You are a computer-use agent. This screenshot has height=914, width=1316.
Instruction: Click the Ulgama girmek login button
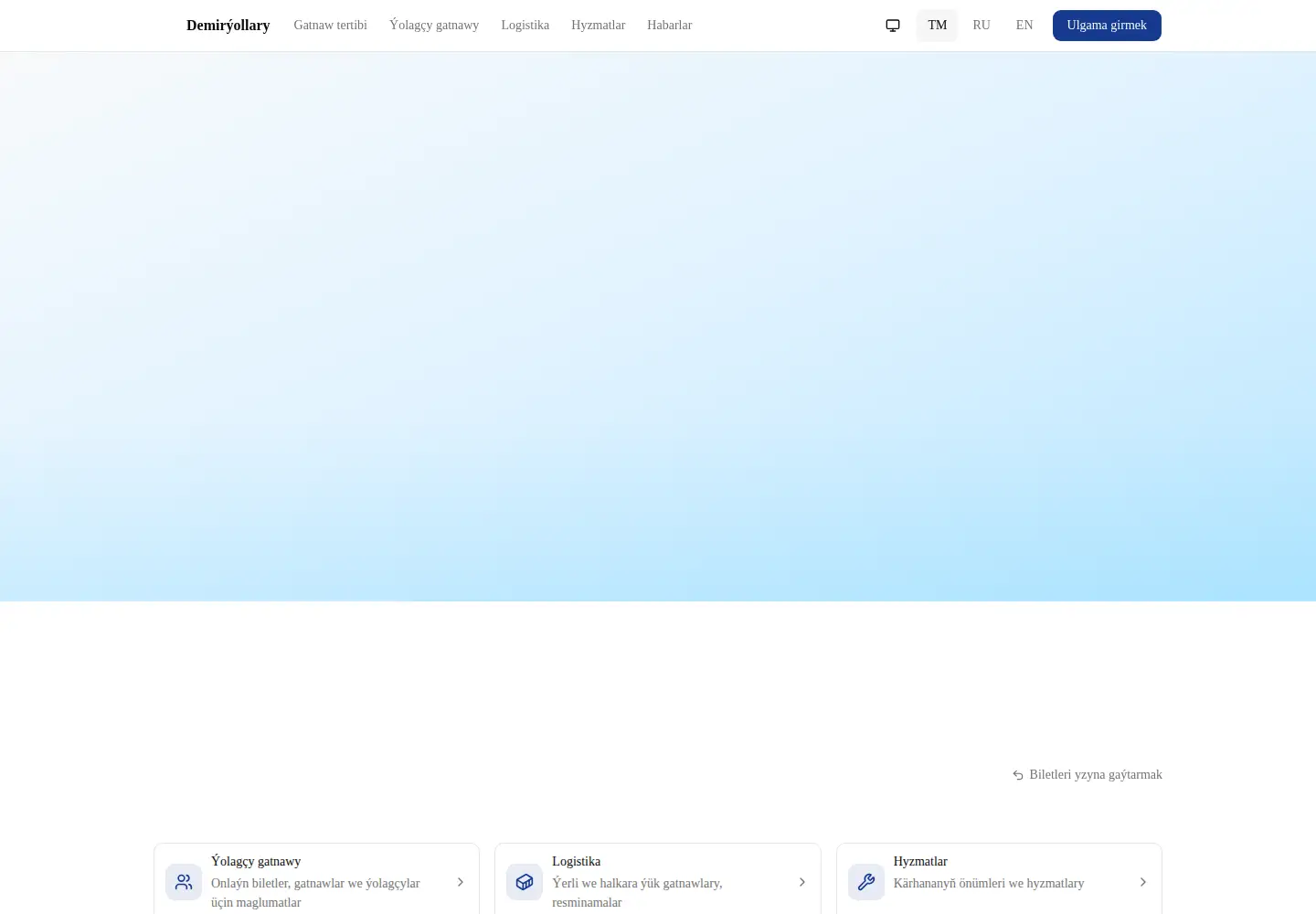(1107, 26)
